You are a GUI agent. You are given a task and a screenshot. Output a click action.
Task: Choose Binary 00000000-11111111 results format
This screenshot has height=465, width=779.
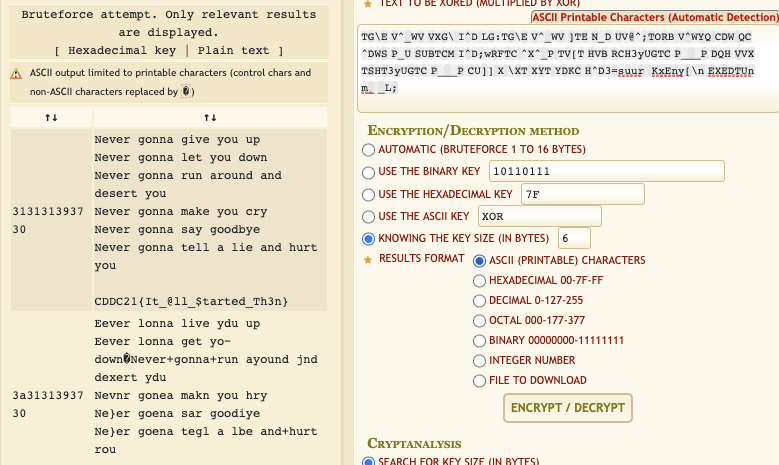coord(479,341)
